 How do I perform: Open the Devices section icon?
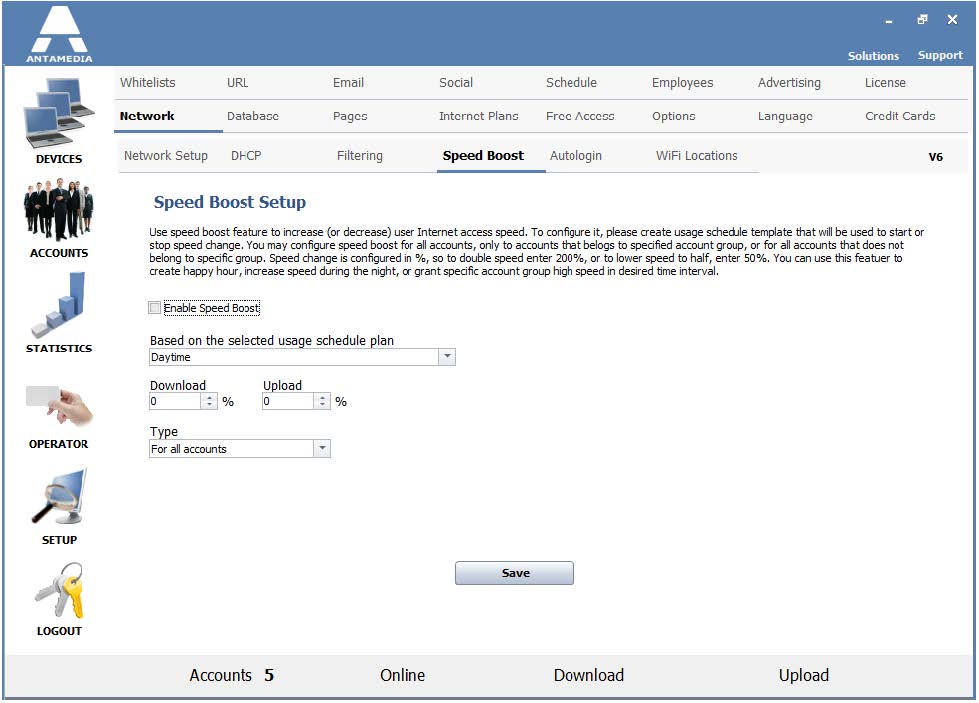tap(59, 113)
